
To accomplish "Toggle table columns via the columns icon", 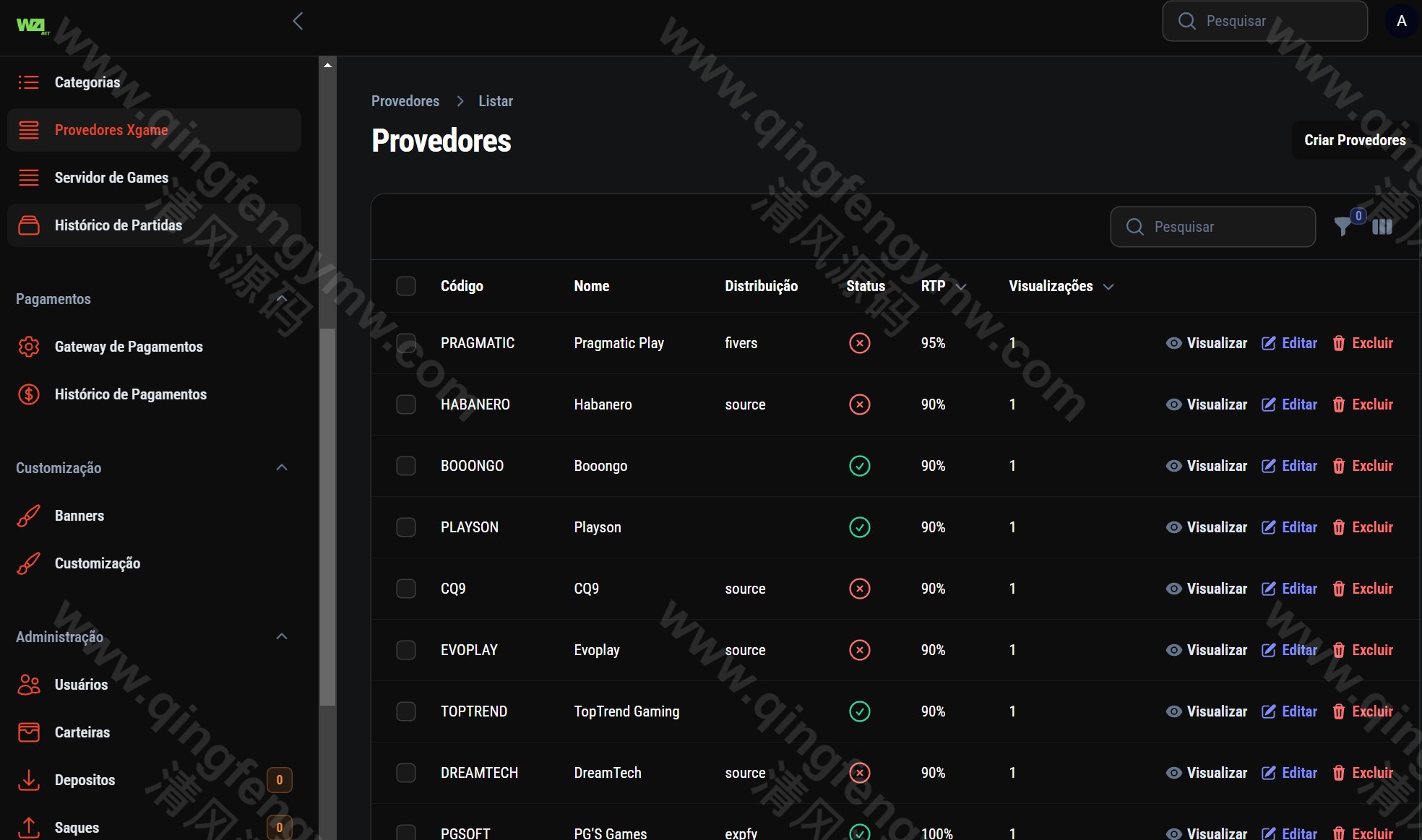I will click(x=1382, y=227).
